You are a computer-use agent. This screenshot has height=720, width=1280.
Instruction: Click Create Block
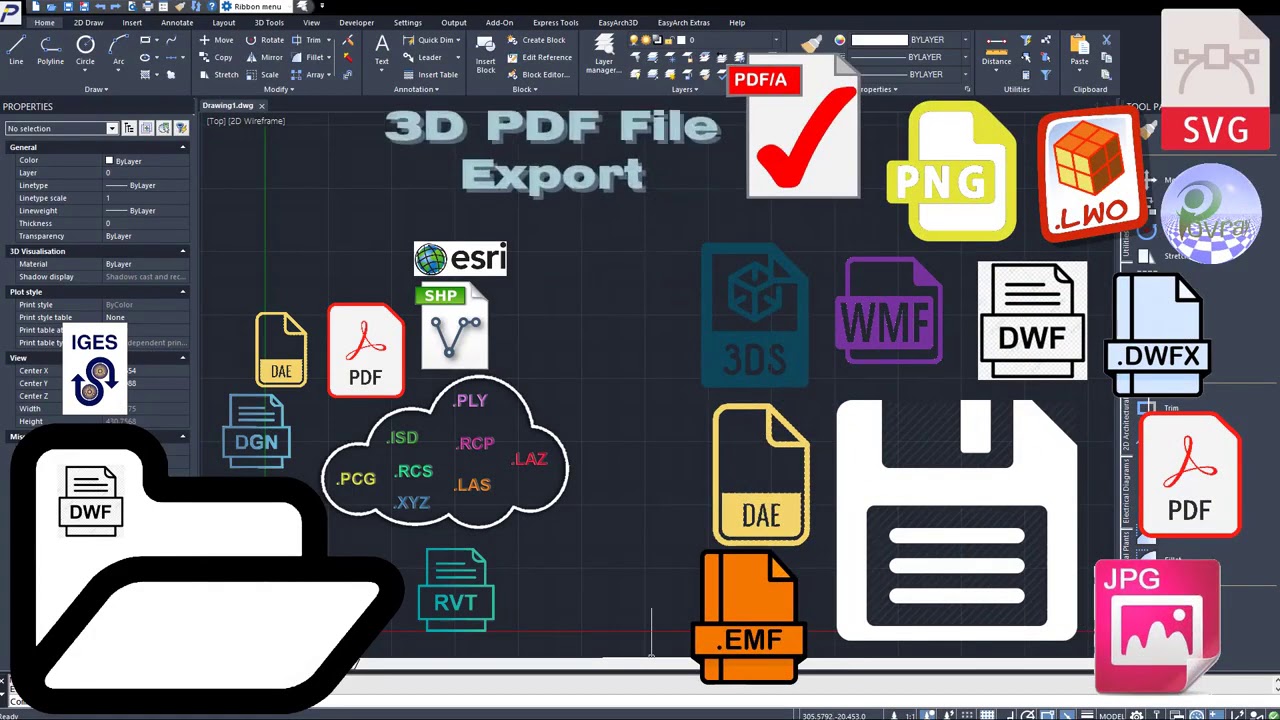click(536, 40)
